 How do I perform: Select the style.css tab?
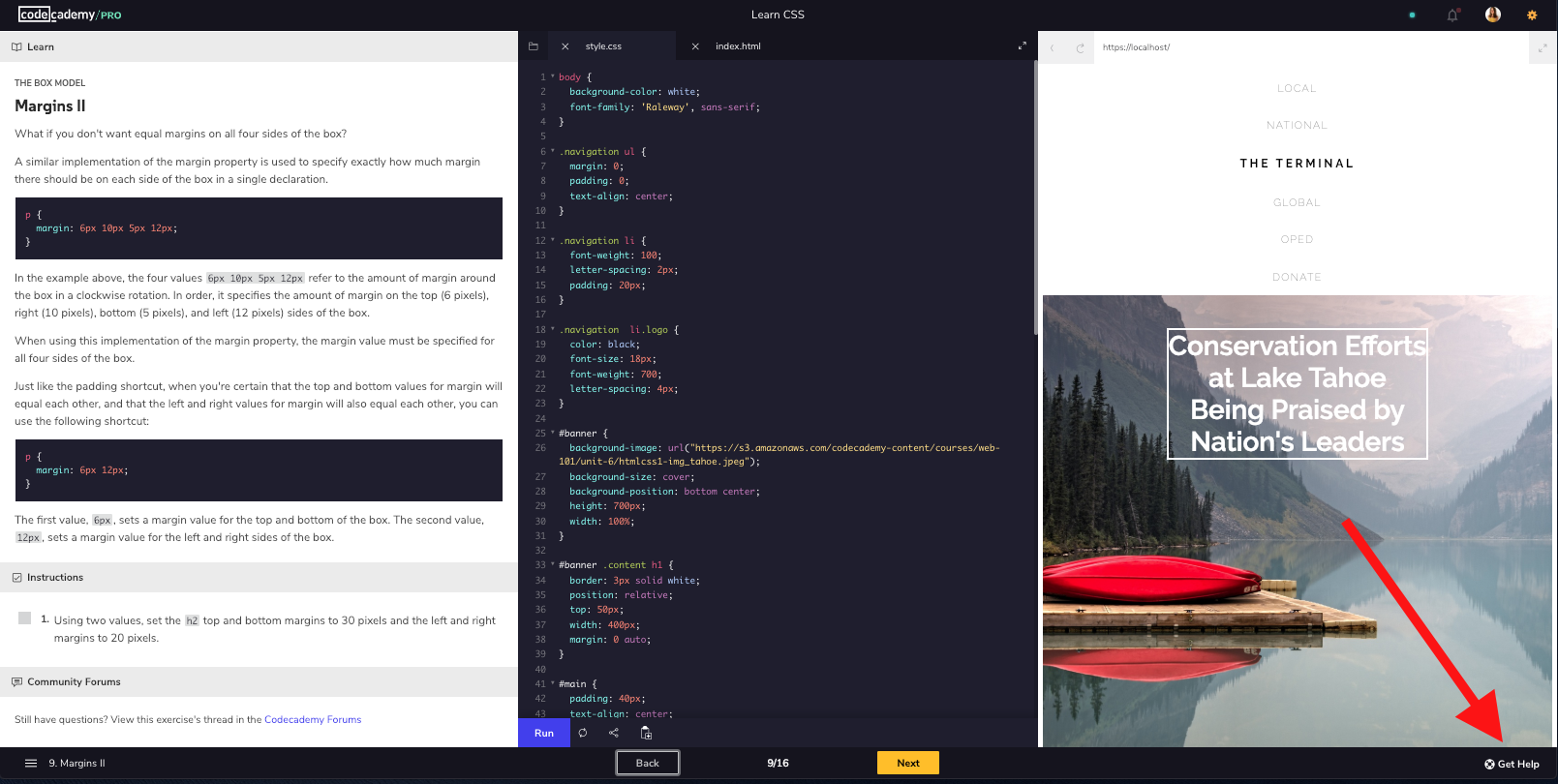603,46
